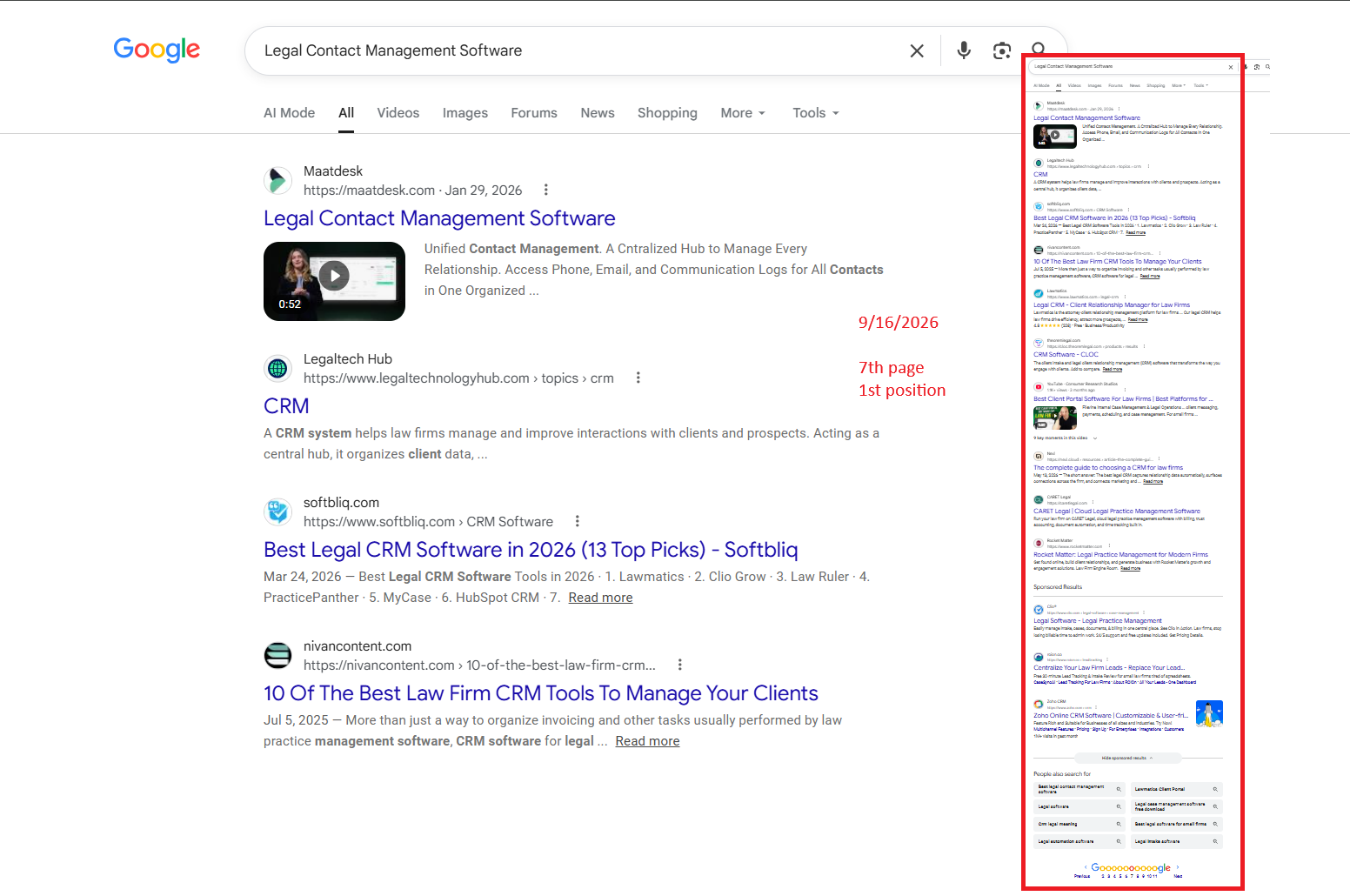Click the nivancontent.com favicon
Image resolution: width=1350 pixels, height=896 pixels.
coord(277,655)
